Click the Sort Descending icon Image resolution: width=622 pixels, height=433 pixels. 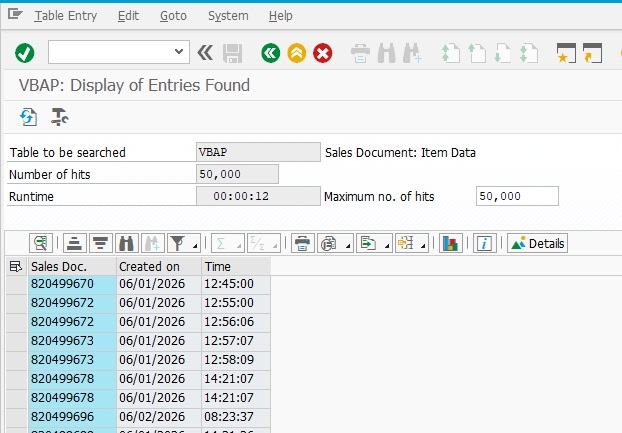pos(100,243)
